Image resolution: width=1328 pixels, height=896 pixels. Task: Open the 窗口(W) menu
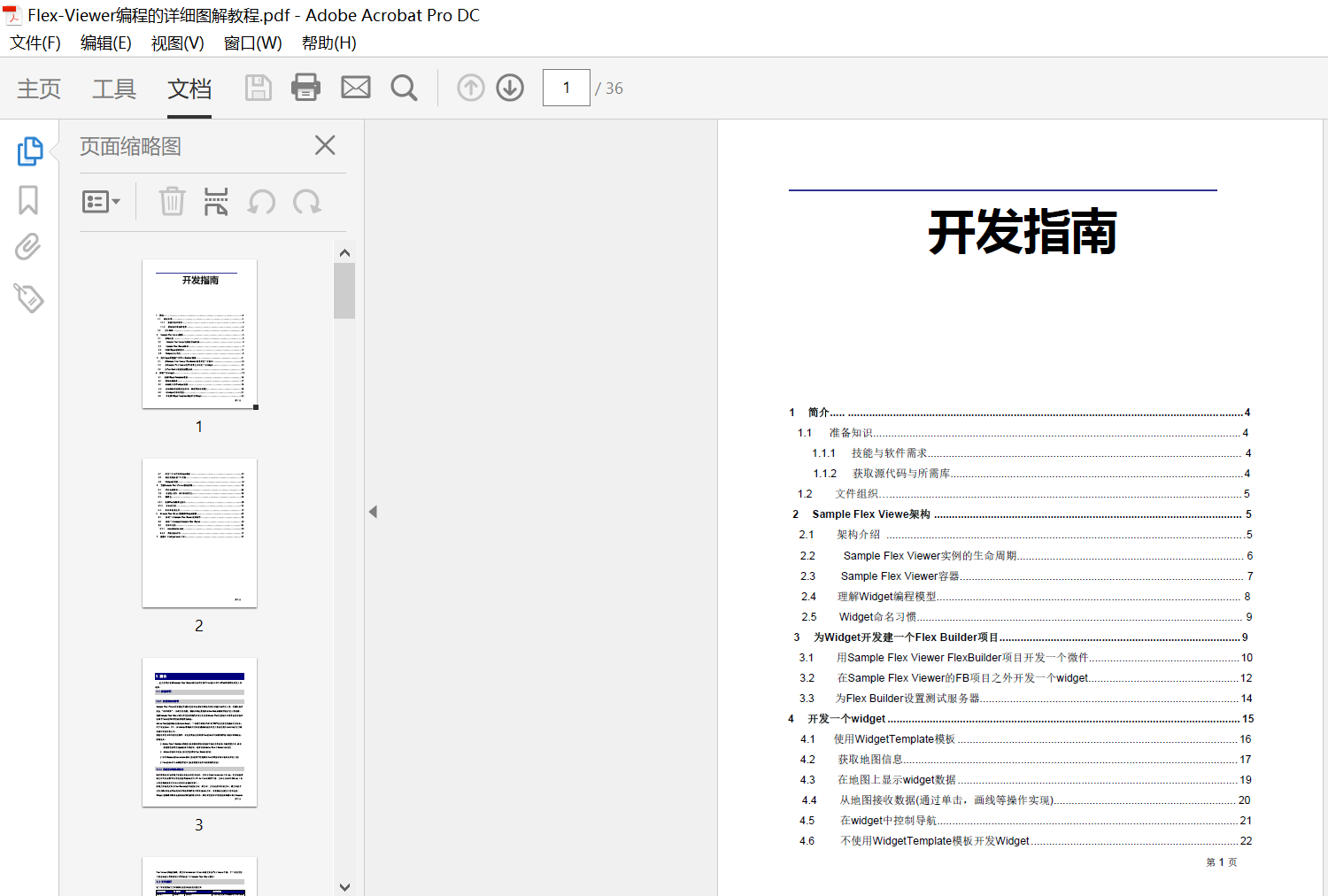point(253,43)
